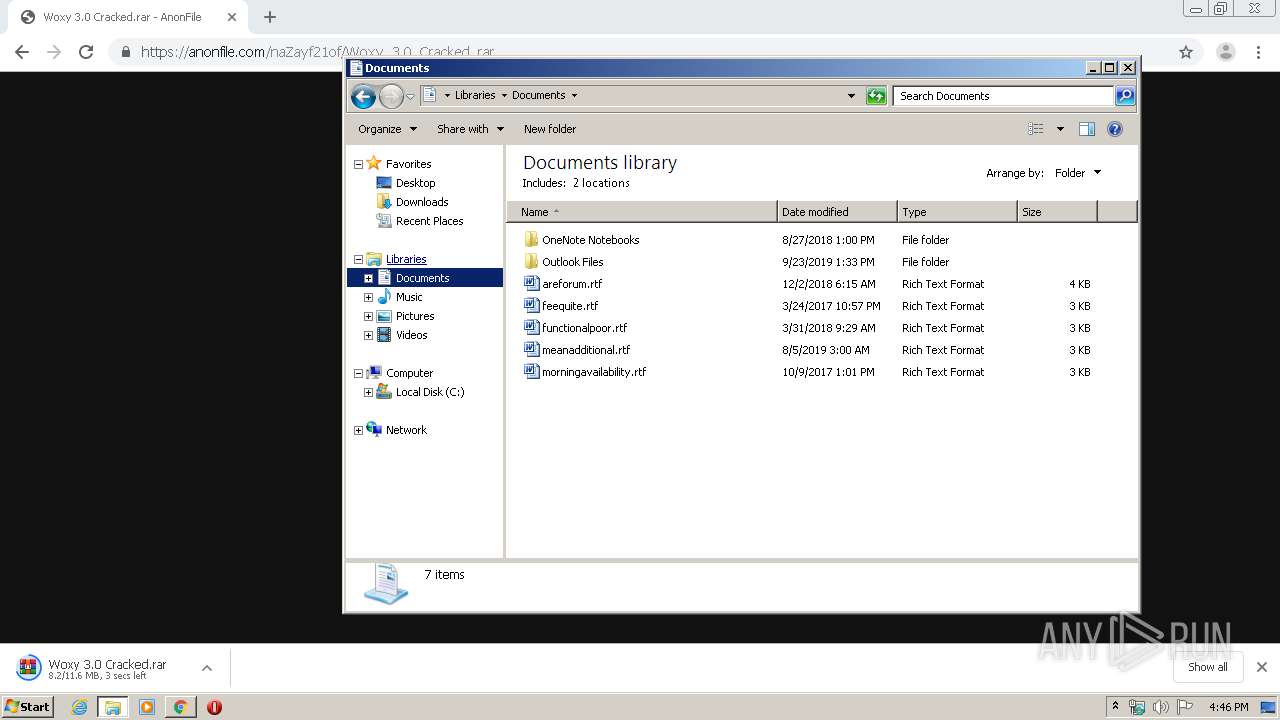Image resolution: width=1280 pixels, height=720 pixels.
Task: Open the Chrome profile avatar icon
Action: point(1225,52)
